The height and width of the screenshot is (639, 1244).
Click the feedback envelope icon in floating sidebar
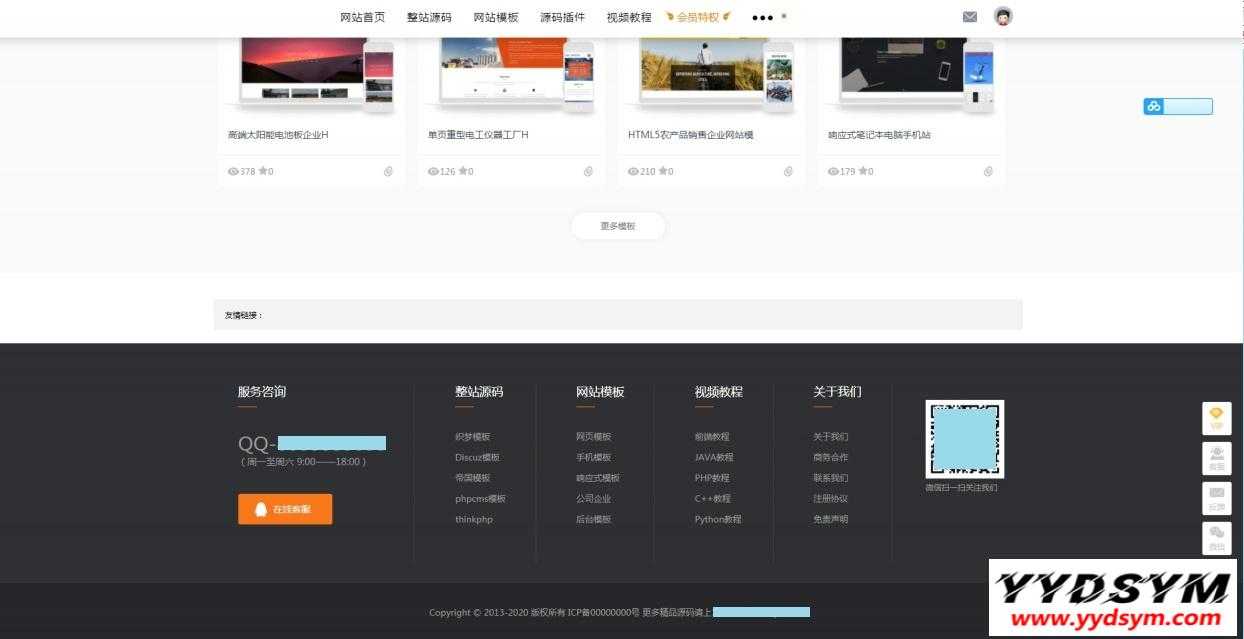pyautogui.click(x=1216, y=498)
